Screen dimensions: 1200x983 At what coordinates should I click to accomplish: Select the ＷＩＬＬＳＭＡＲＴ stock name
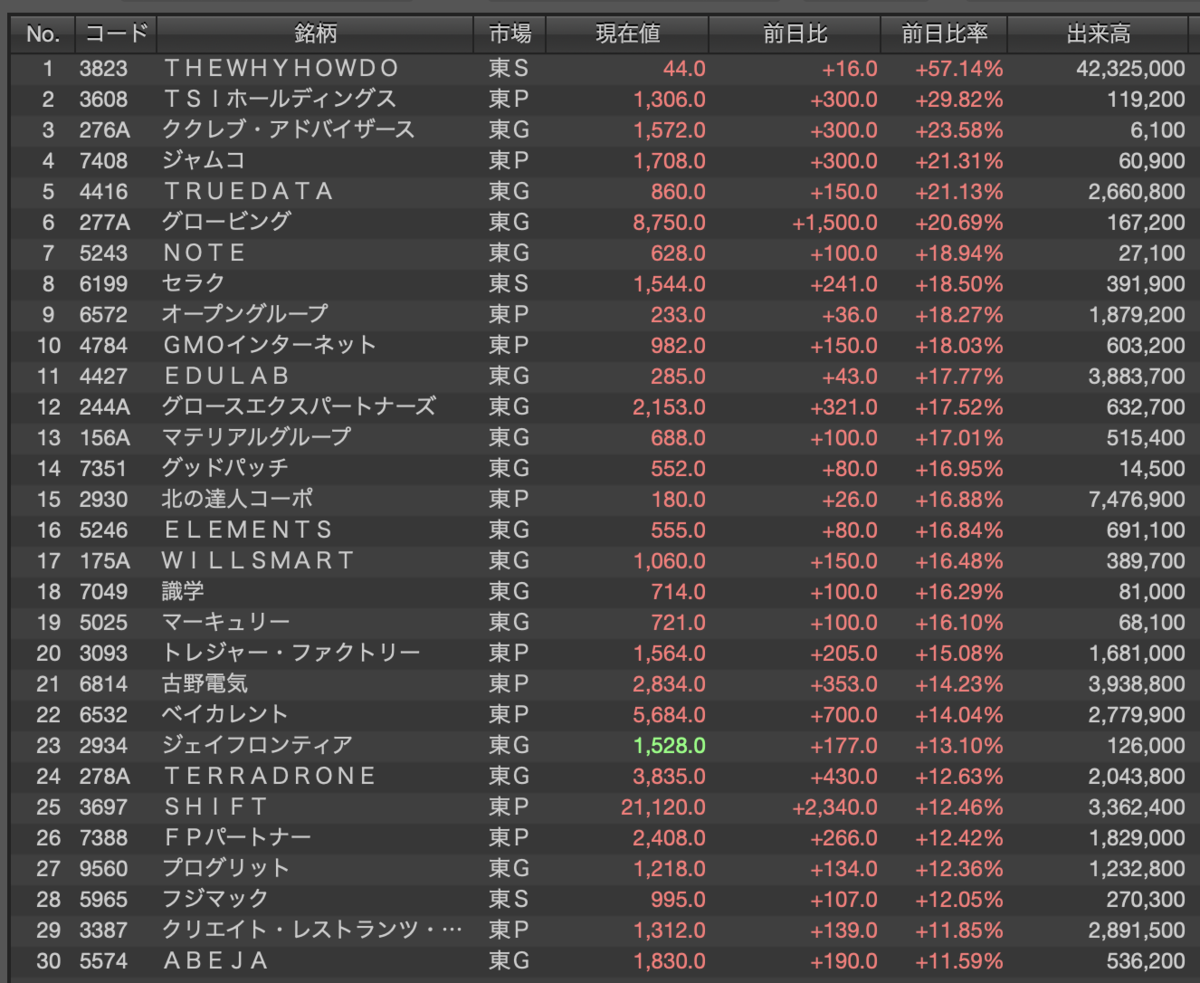258,560
